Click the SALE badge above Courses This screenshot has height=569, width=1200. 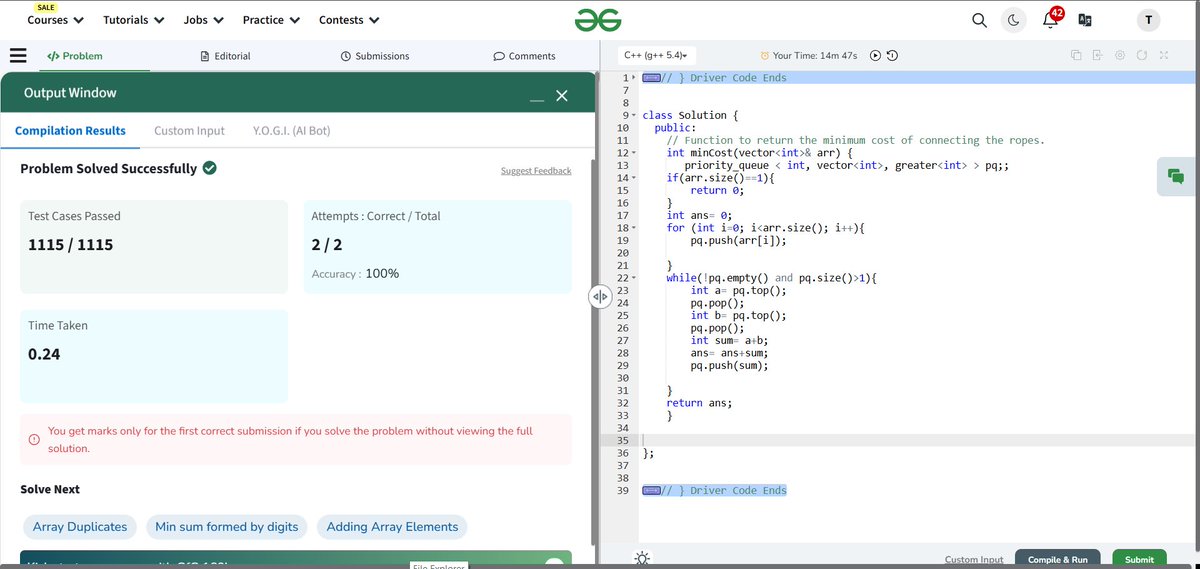[x=45, y=7]
